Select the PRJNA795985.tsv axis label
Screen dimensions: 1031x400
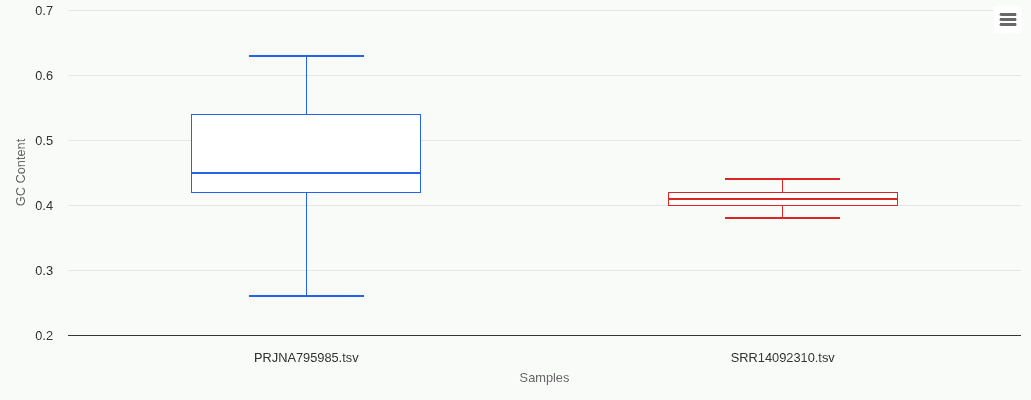pos(306,357)
